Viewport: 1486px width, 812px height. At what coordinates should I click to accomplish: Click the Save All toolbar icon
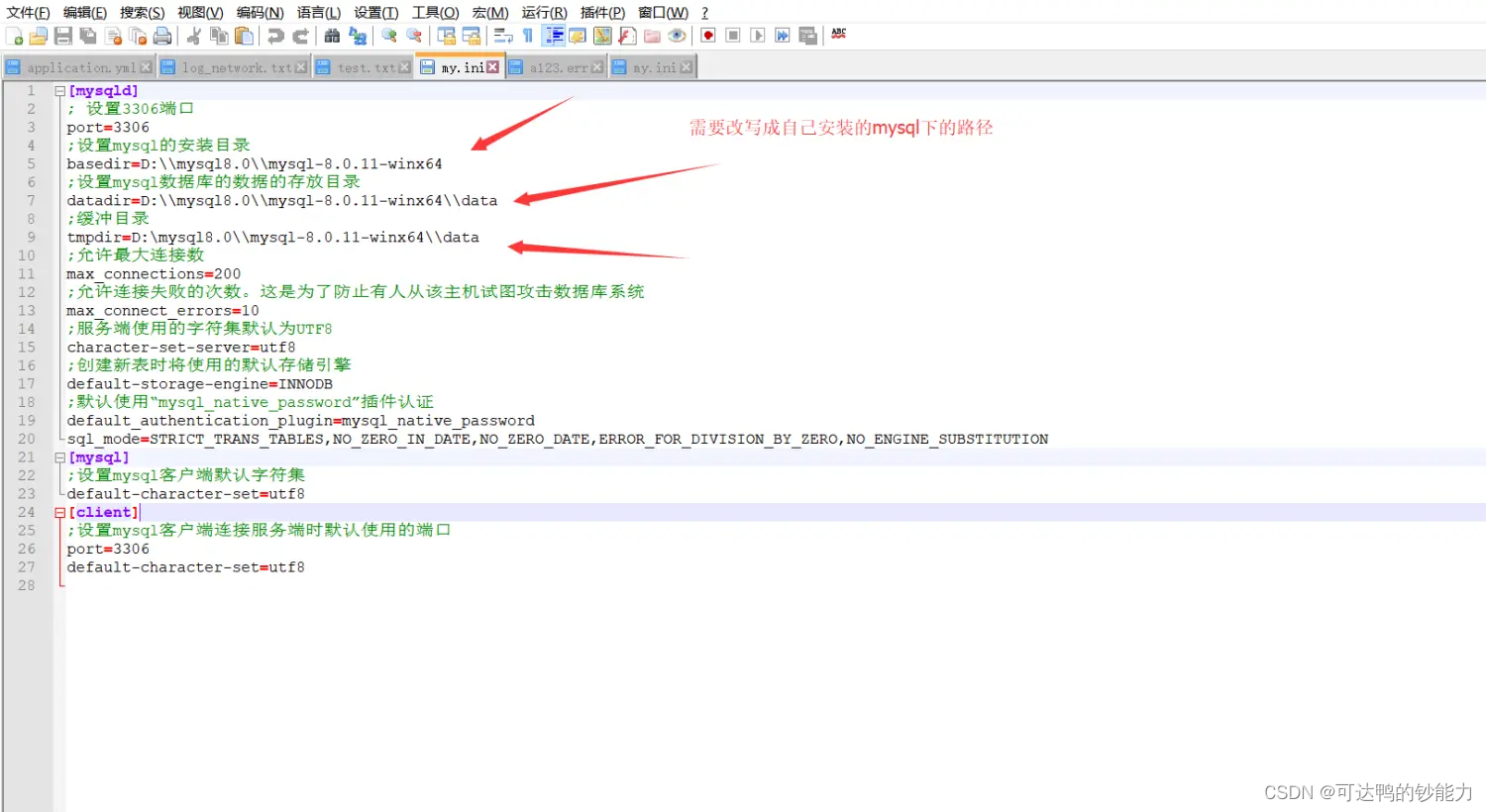pos(88,36)
